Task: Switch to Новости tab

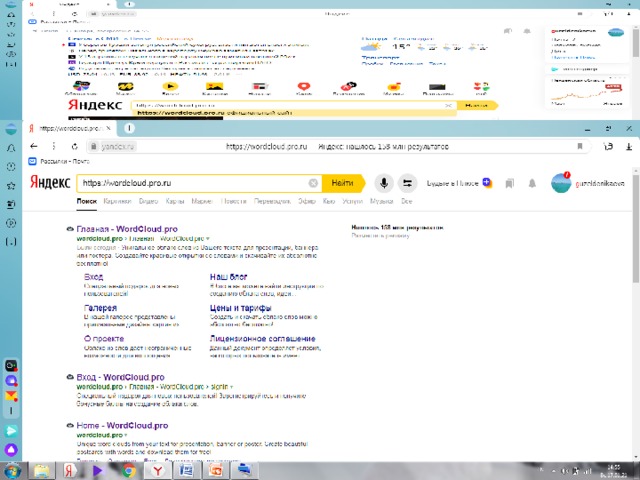Action: (x=233, y=201)
